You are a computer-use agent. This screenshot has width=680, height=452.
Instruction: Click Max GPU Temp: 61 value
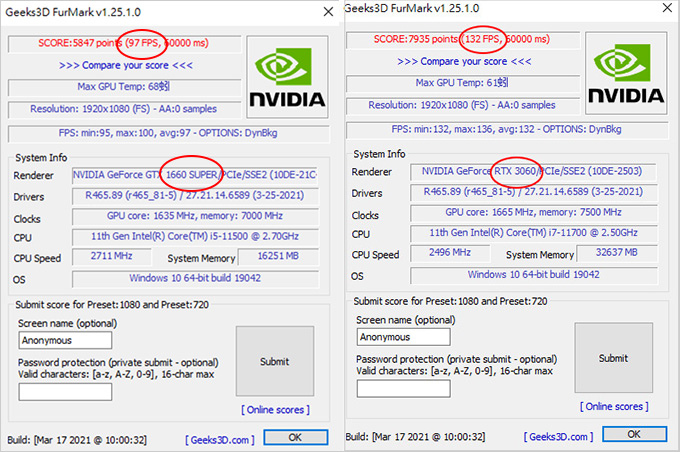pos(463,83)
